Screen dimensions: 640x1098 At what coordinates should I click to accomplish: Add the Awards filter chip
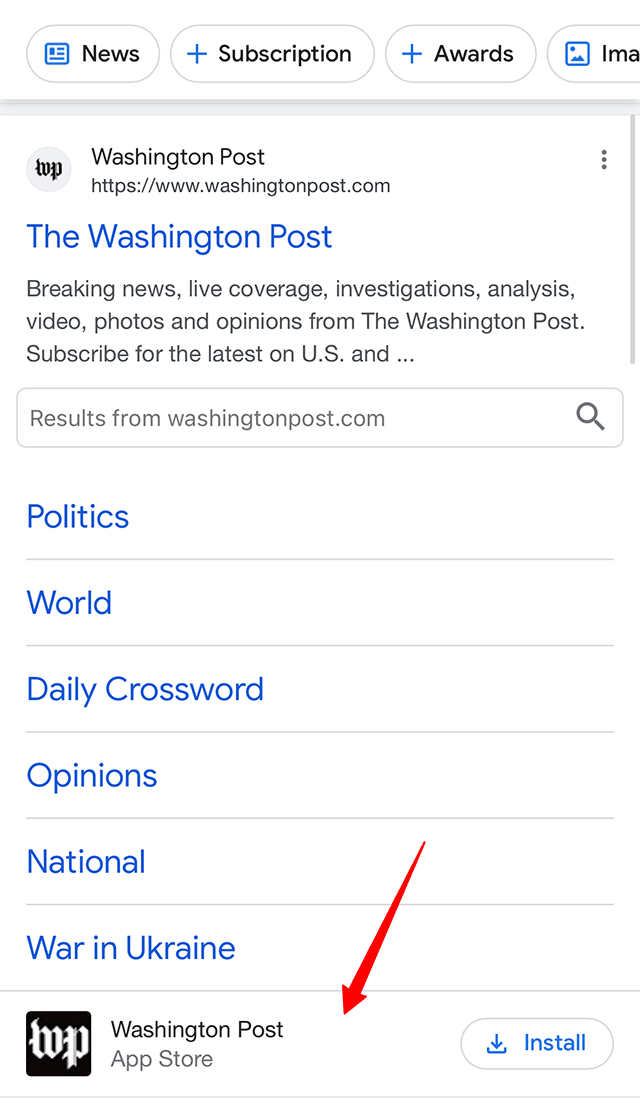point(460,54)
